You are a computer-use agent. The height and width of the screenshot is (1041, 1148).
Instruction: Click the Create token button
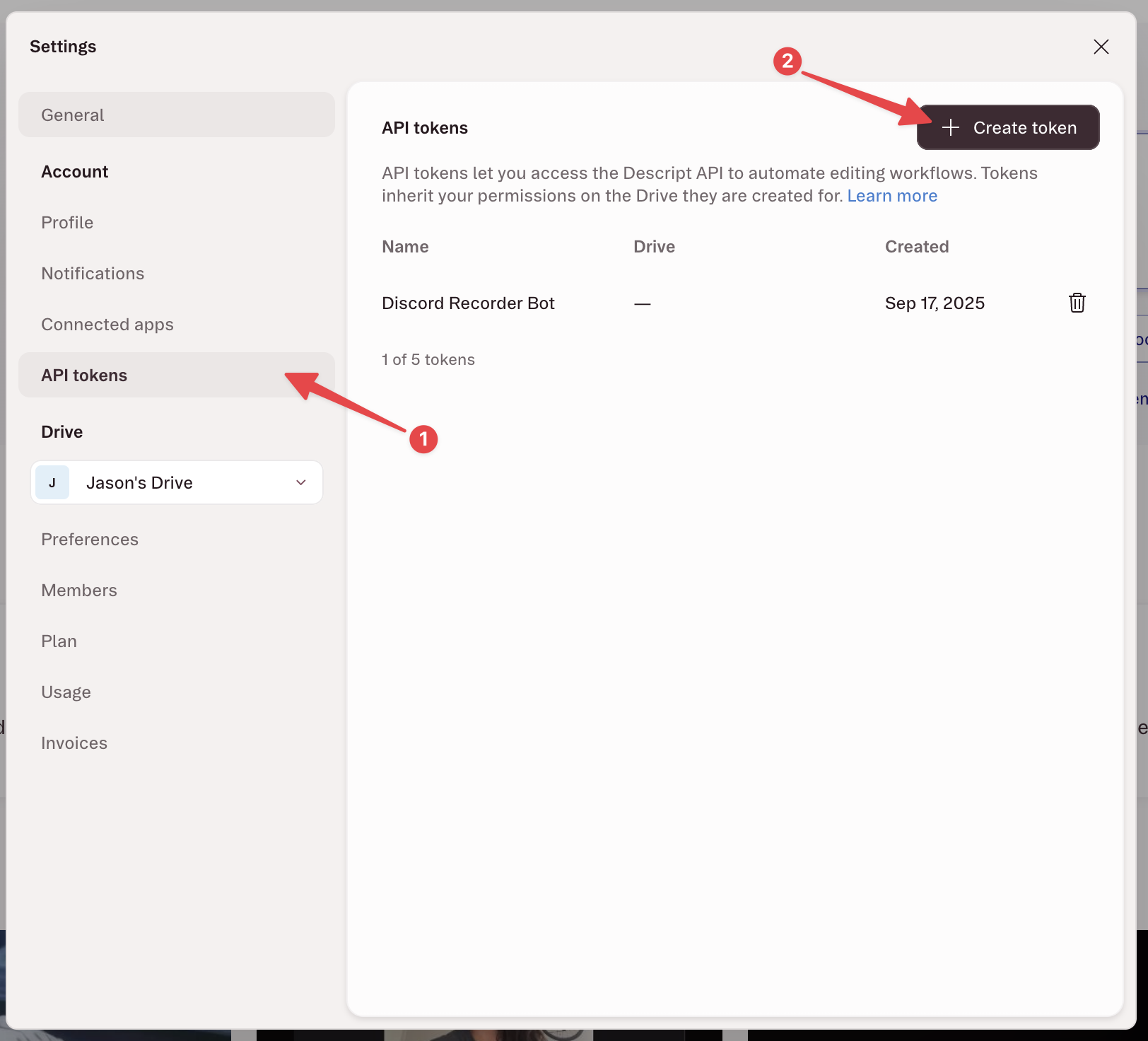click(1008, 127)
